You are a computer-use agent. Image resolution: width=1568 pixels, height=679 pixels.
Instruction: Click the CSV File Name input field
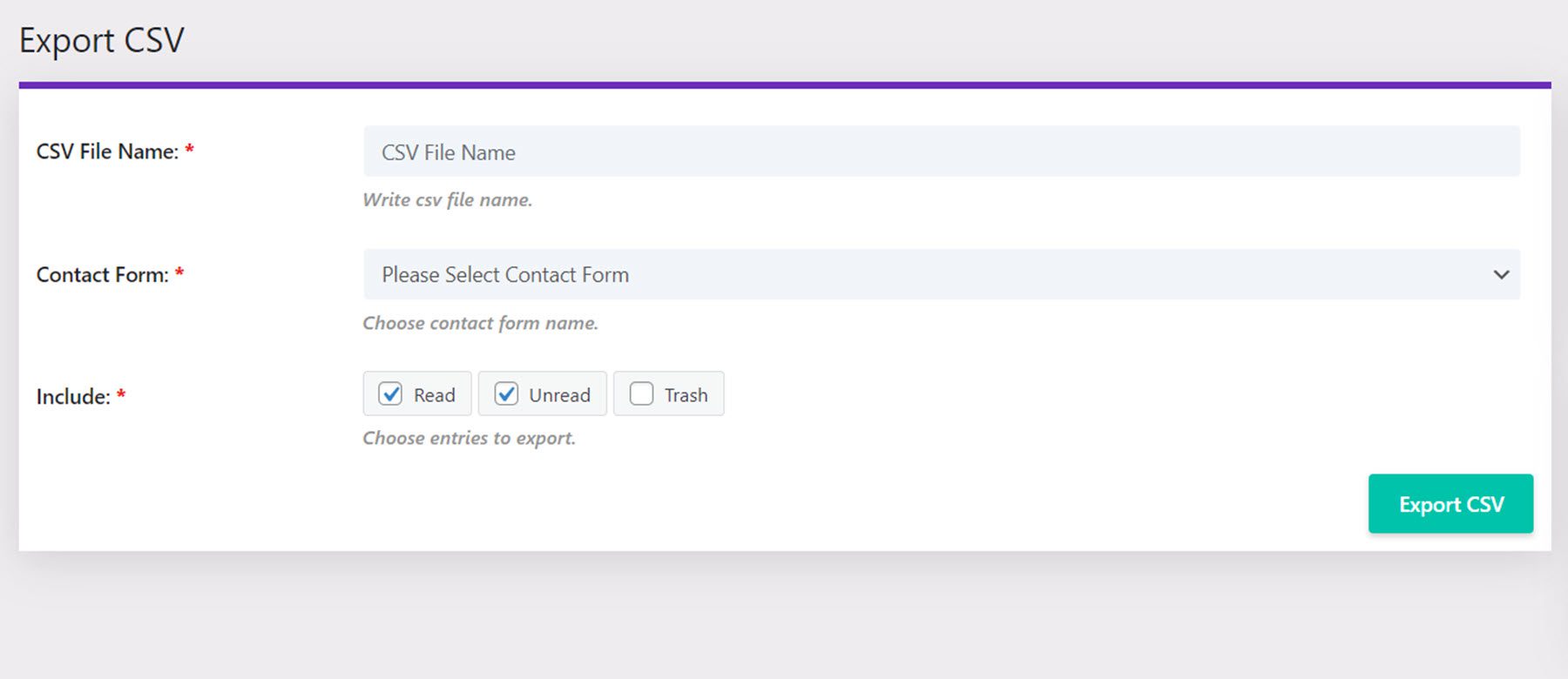941,151
